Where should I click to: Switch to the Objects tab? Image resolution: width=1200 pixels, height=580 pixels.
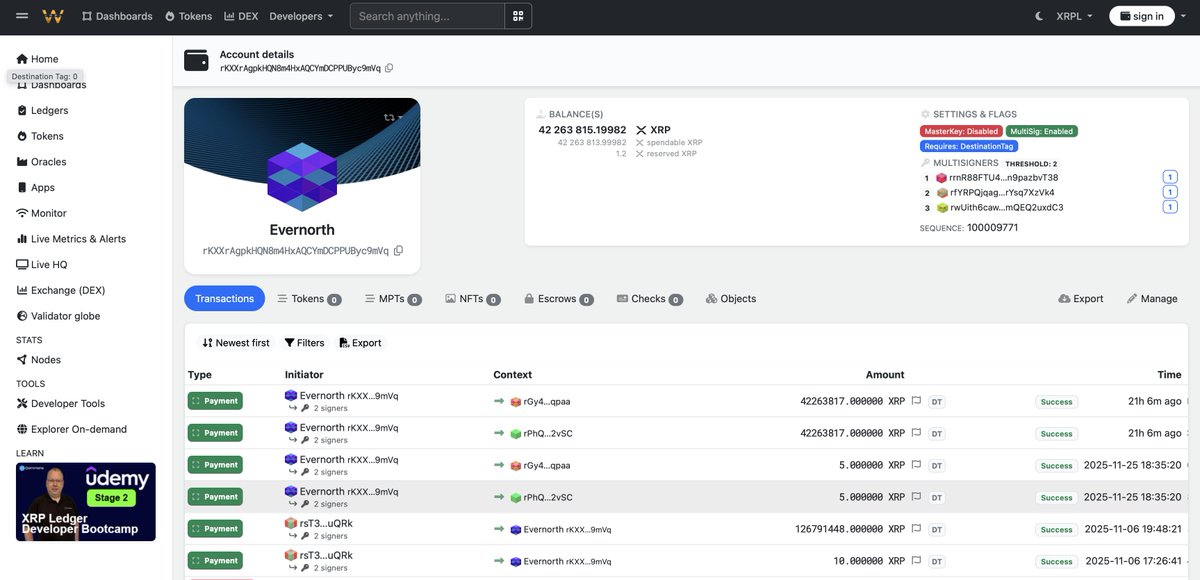tap(731, 298)
